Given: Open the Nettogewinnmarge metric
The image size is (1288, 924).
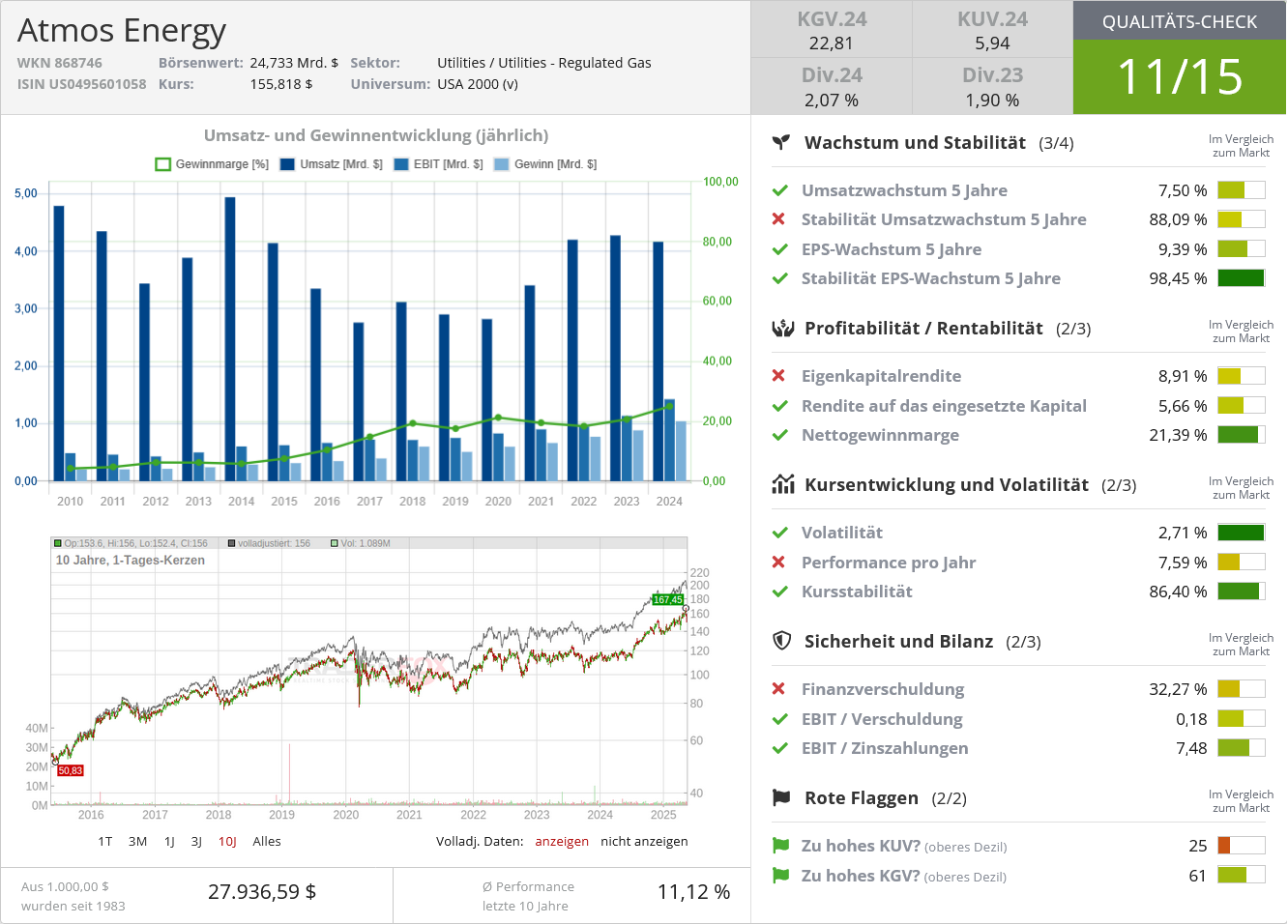Looking at the screenshot, I should point(880,435).
